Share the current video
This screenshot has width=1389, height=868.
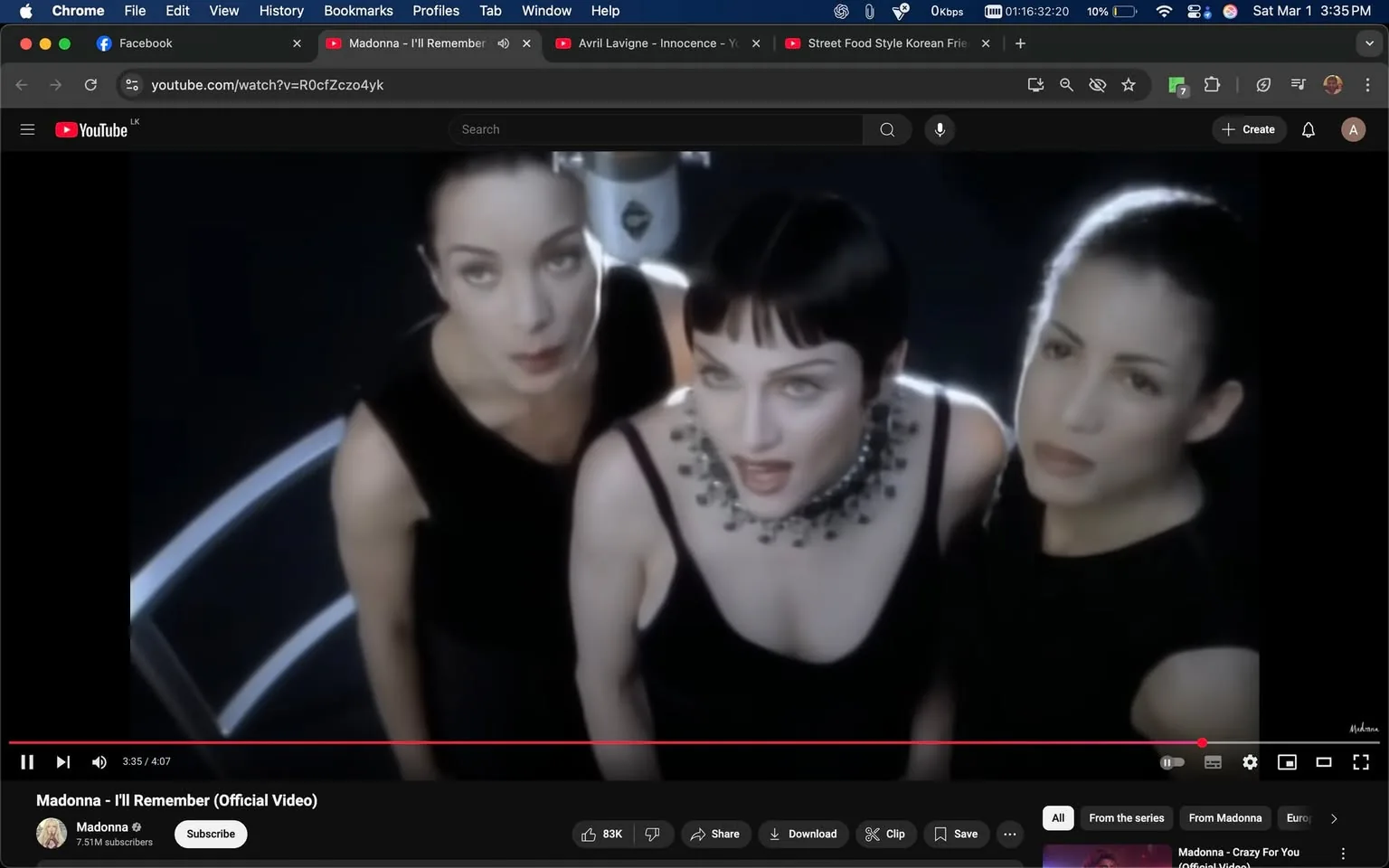tap(715, 834)
